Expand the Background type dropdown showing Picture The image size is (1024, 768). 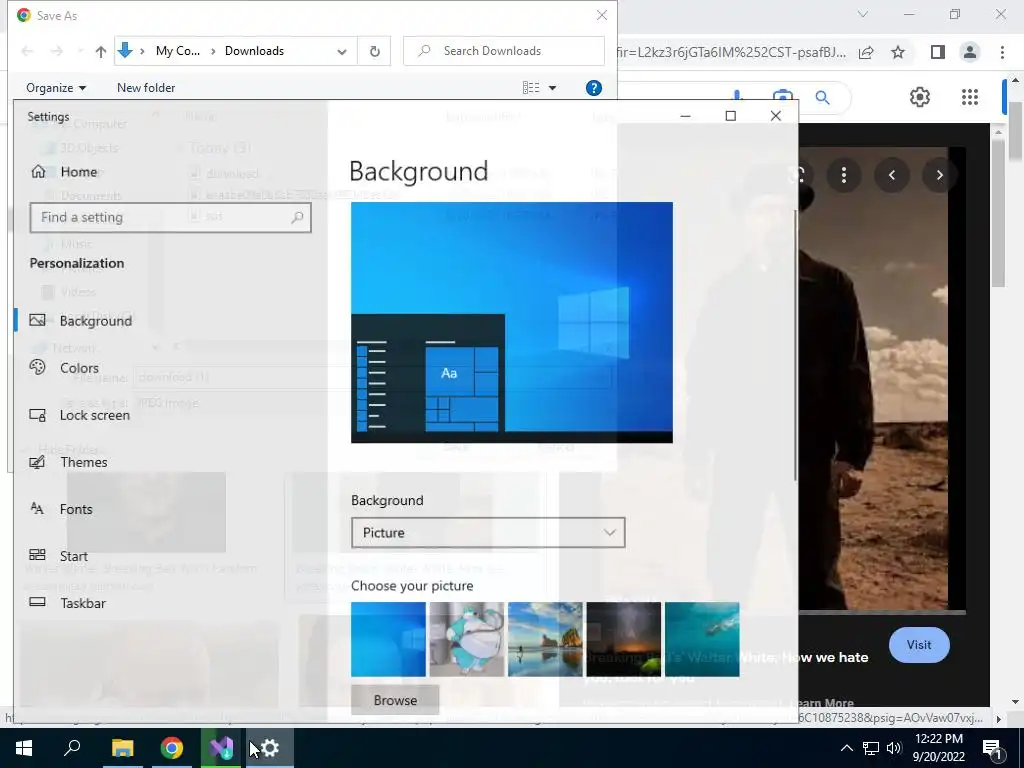click(x=488, y=532)
